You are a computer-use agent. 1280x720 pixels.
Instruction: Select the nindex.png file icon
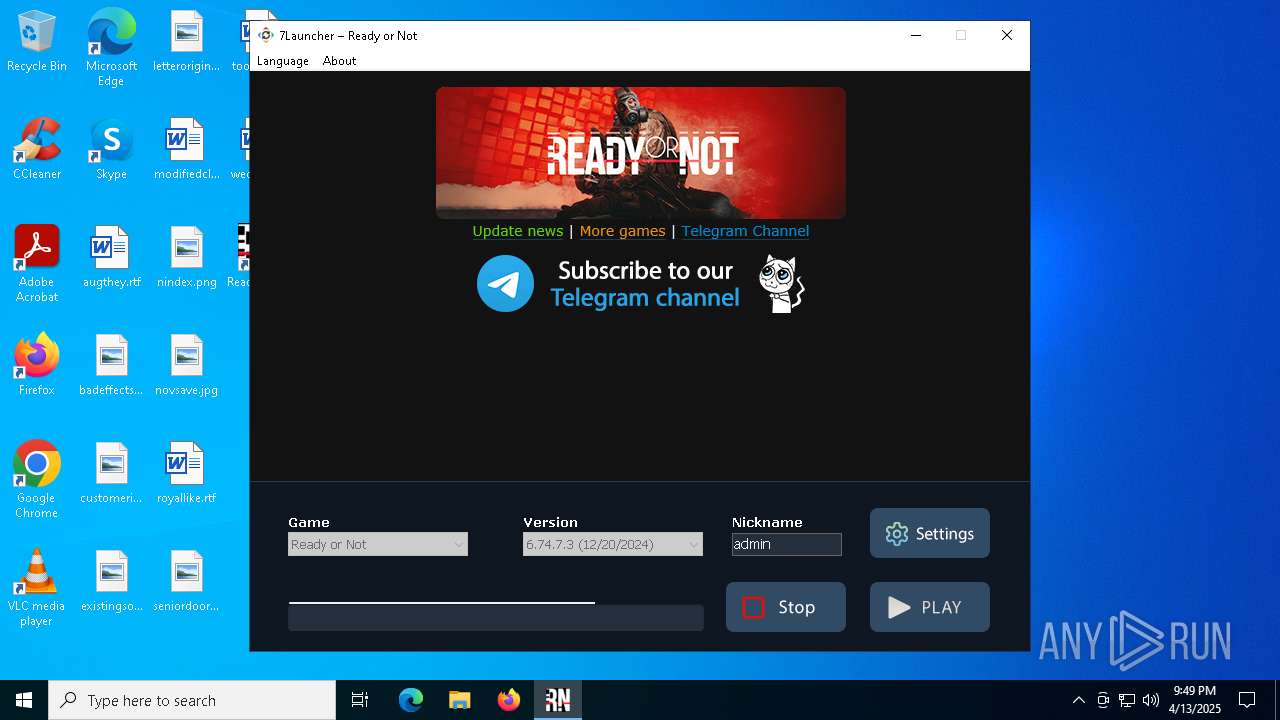187,257
